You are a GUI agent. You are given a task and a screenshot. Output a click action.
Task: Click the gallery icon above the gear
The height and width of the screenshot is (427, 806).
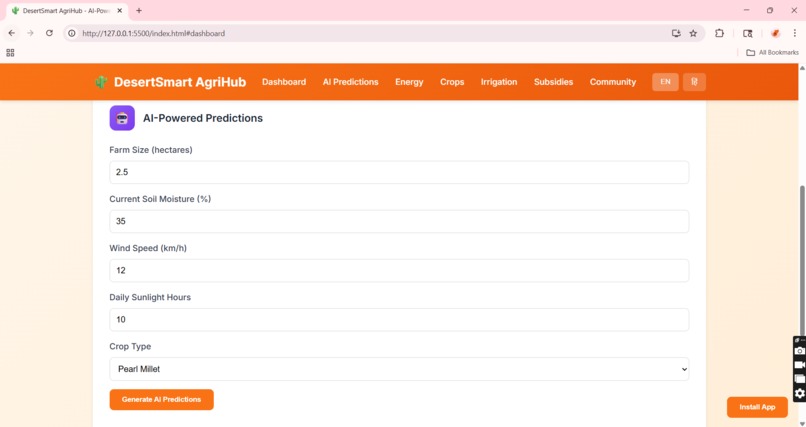[800, 379]
